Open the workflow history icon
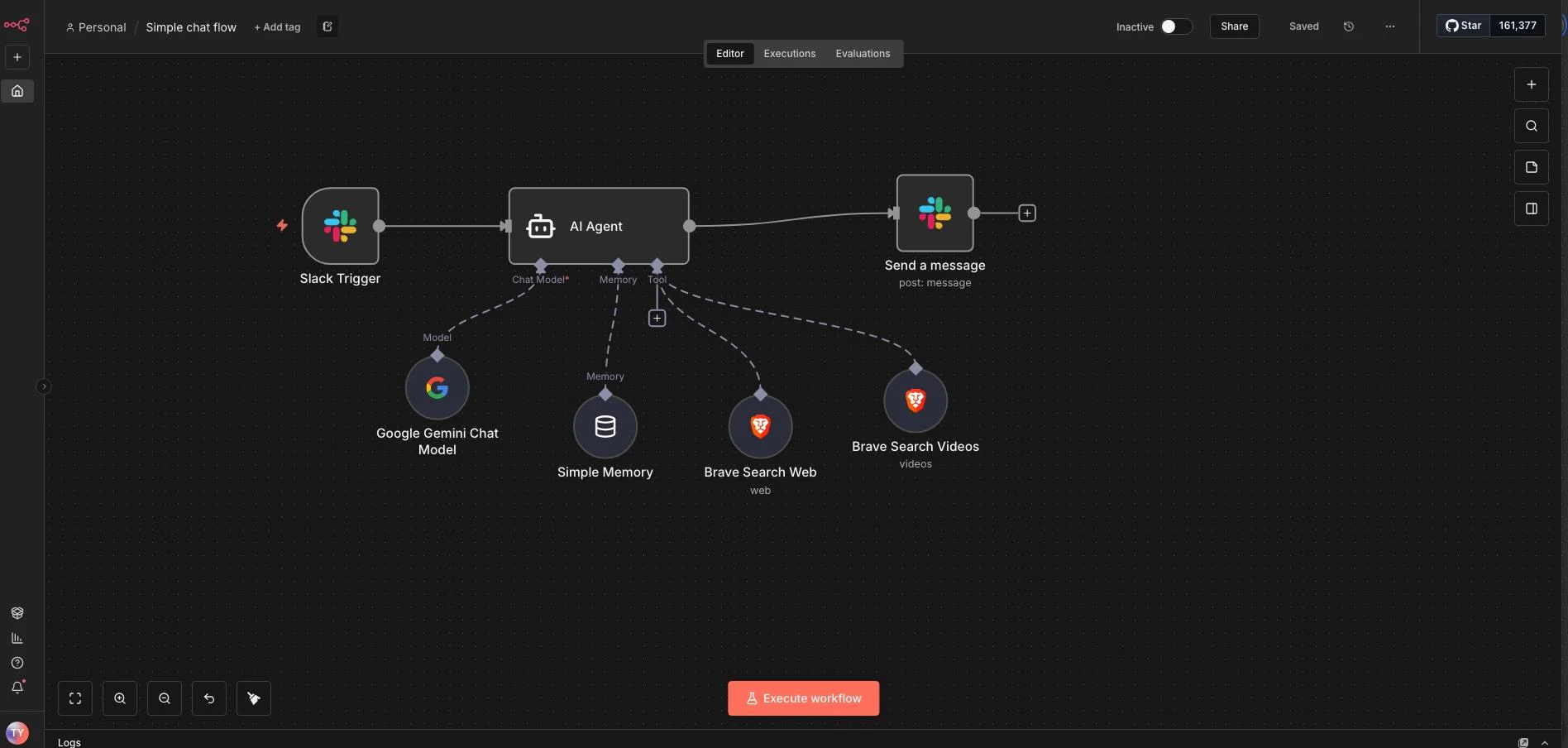Viewport: 1568px width, 748px height. point(1349,26)
